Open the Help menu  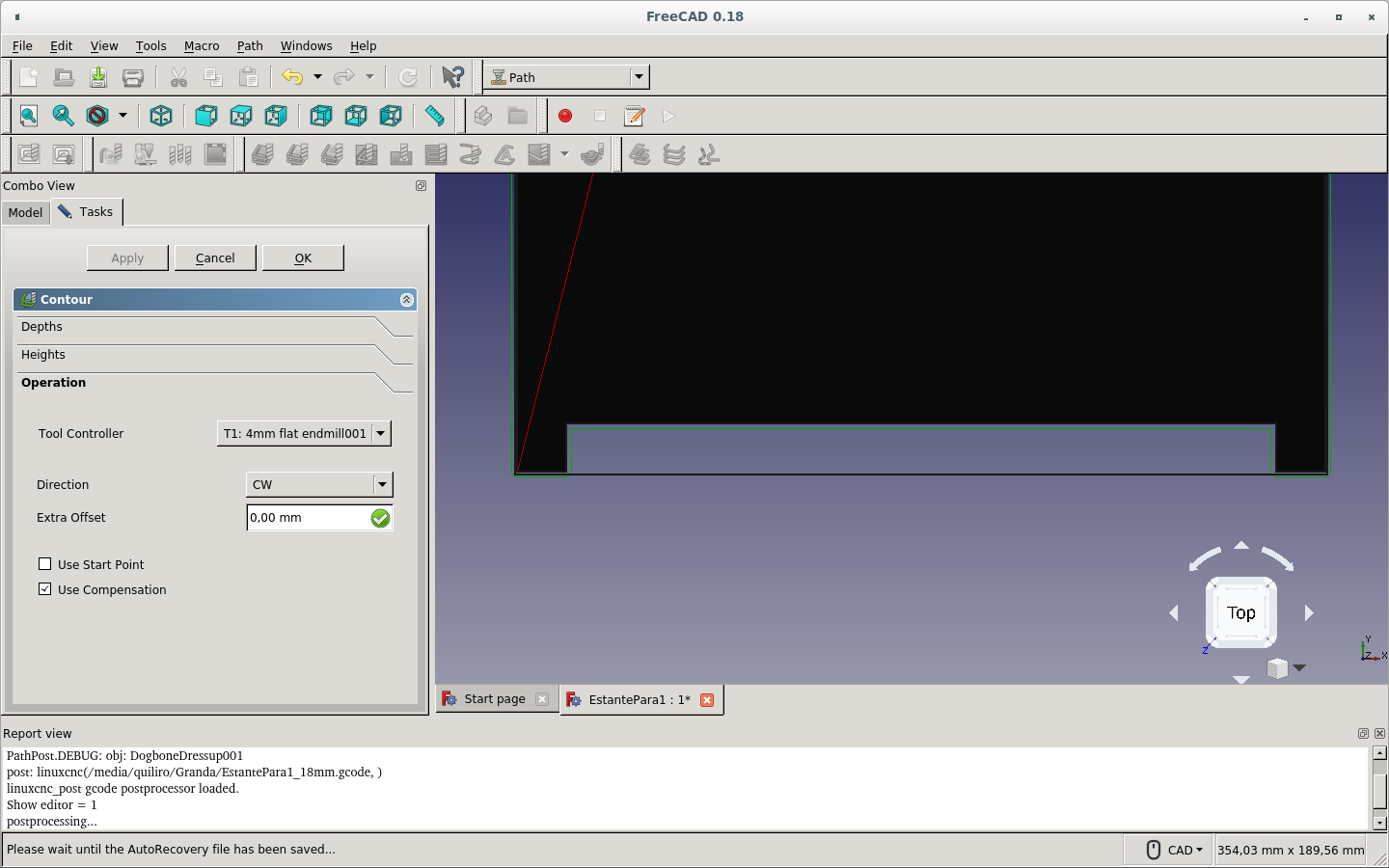363,46
